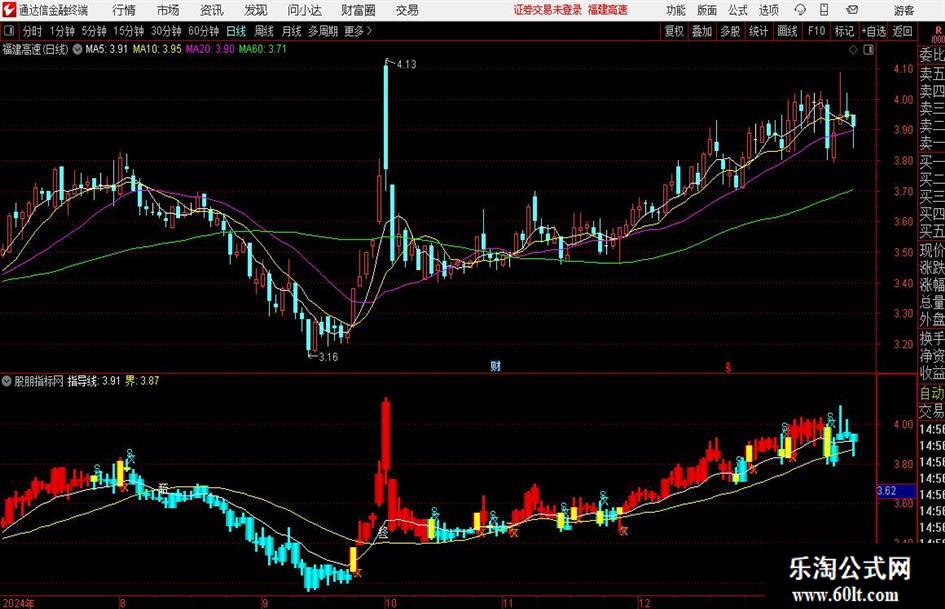Open the 问小达 menu

(x=304, y=10)
